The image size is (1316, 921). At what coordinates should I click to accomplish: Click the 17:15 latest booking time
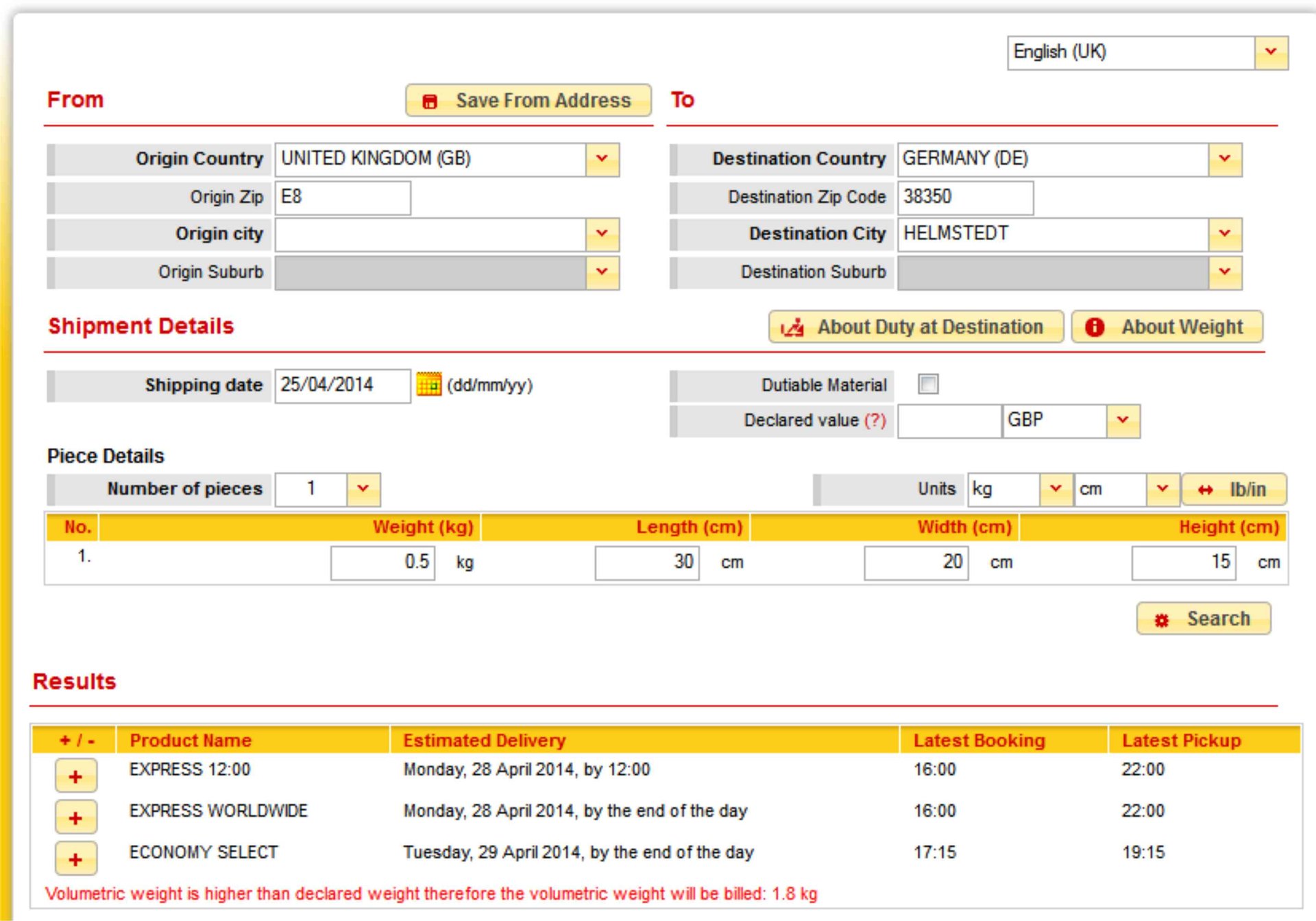pos(935,852)
